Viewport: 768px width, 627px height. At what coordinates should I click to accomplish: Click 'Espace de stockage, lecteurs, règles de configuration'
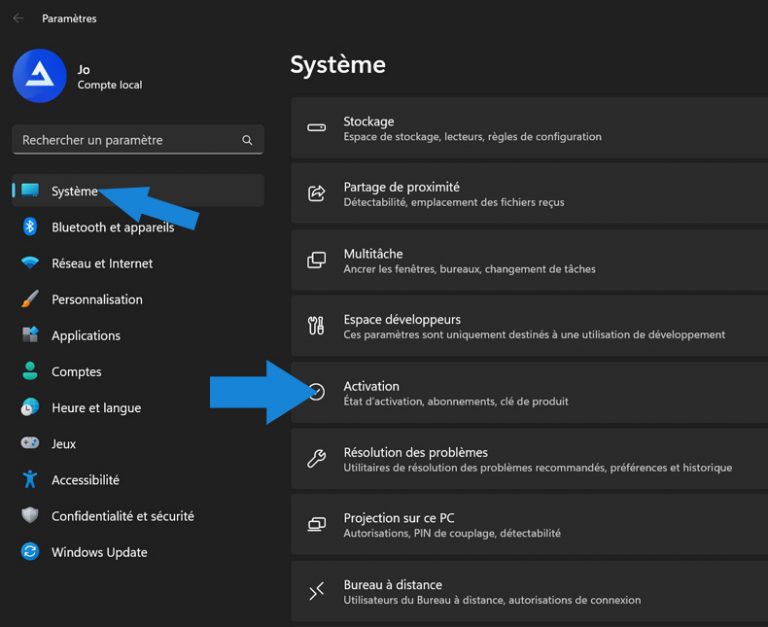click(x=472, y=137)
